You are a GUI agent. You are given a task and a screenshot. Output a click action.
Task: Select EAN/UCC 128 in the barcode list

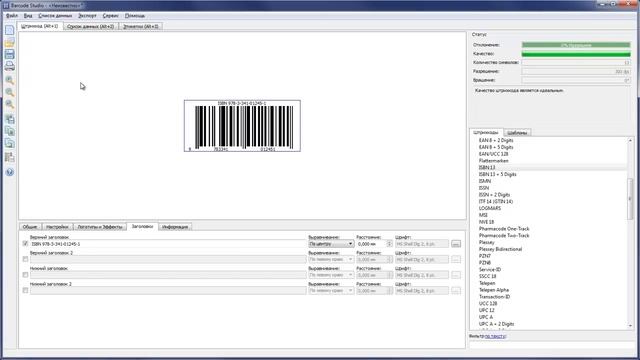point(493,154)
